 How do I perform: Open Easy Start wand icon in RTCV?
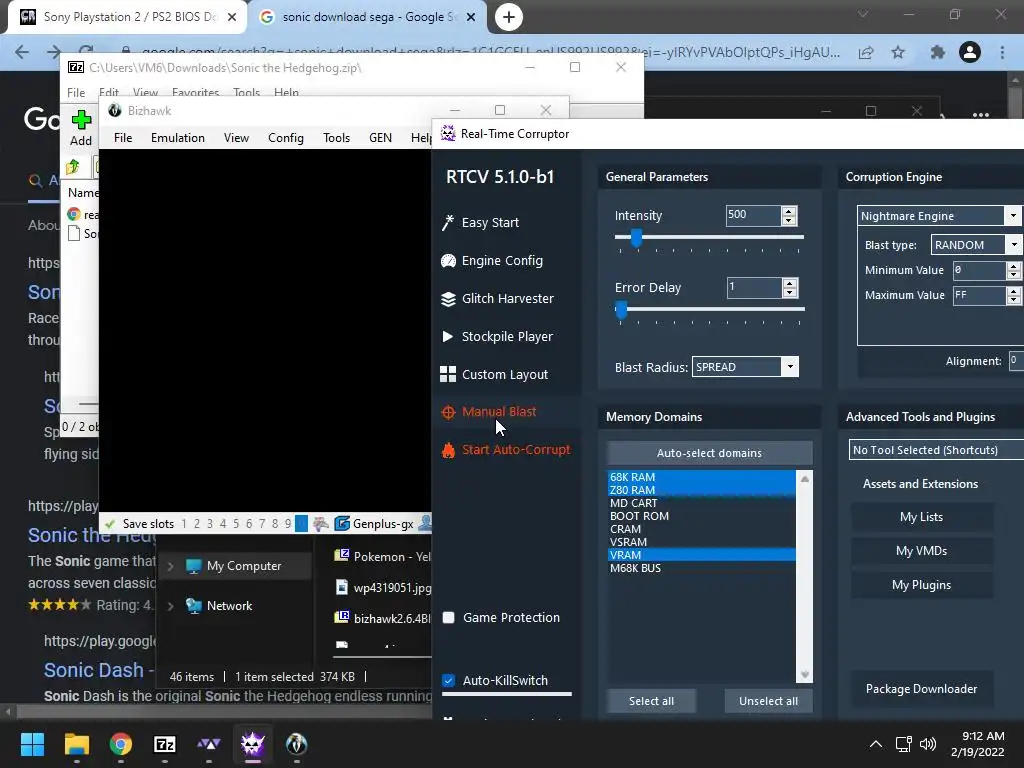[x=448, y=223]
